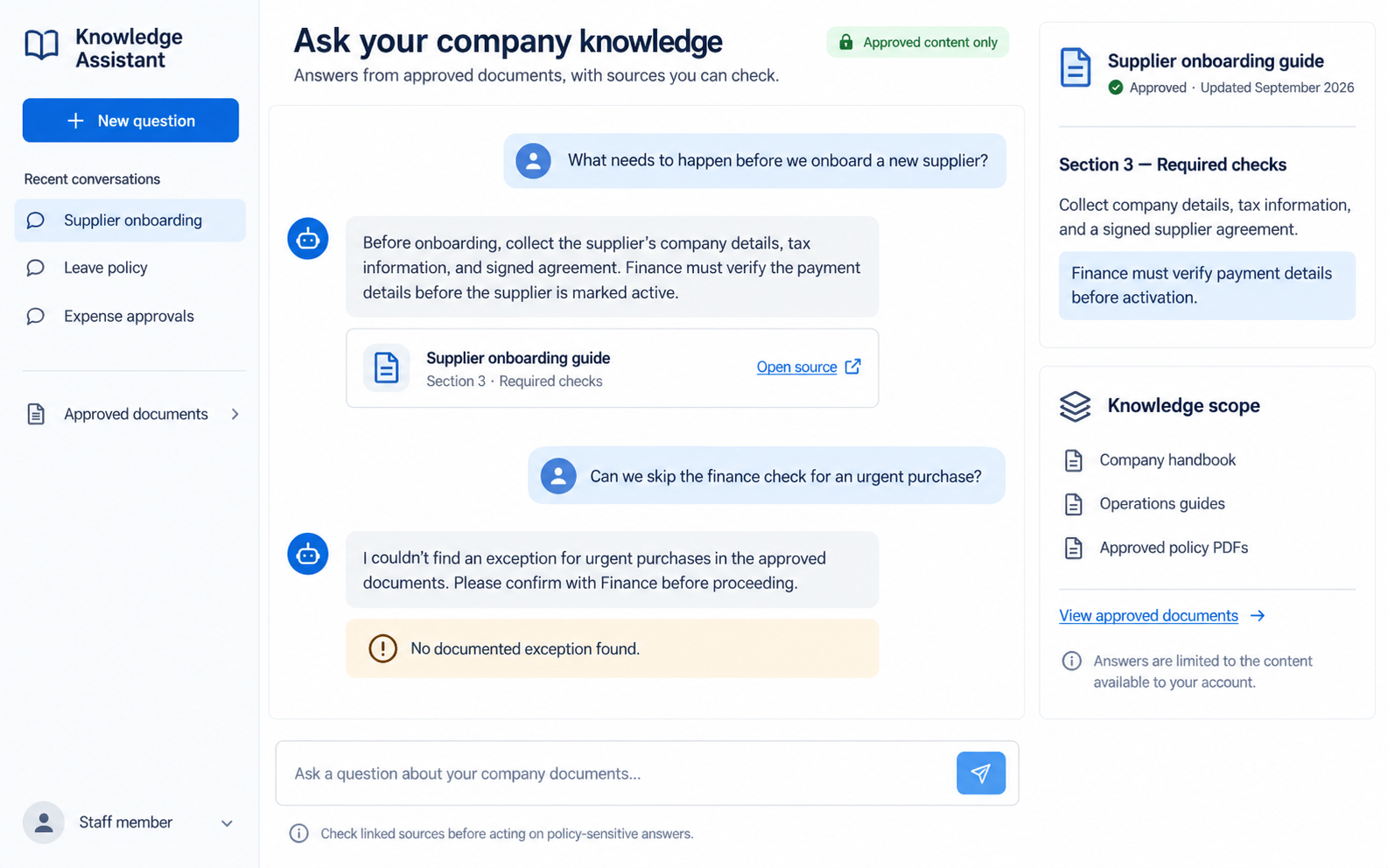This screenshot has height=868, width=1388.
Task: Click the green lock icon
Action: [845, 42]
